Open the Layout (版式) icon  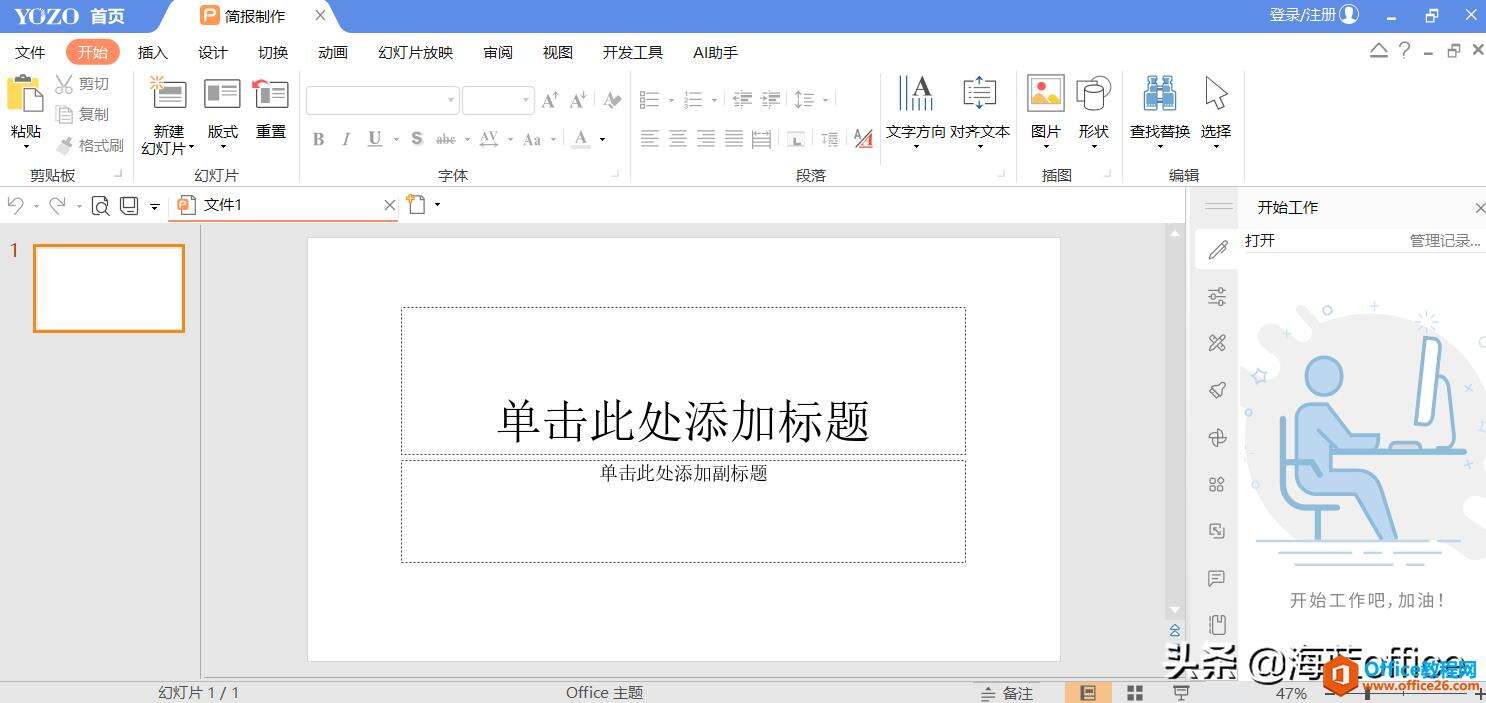click(x=222, y=94)
